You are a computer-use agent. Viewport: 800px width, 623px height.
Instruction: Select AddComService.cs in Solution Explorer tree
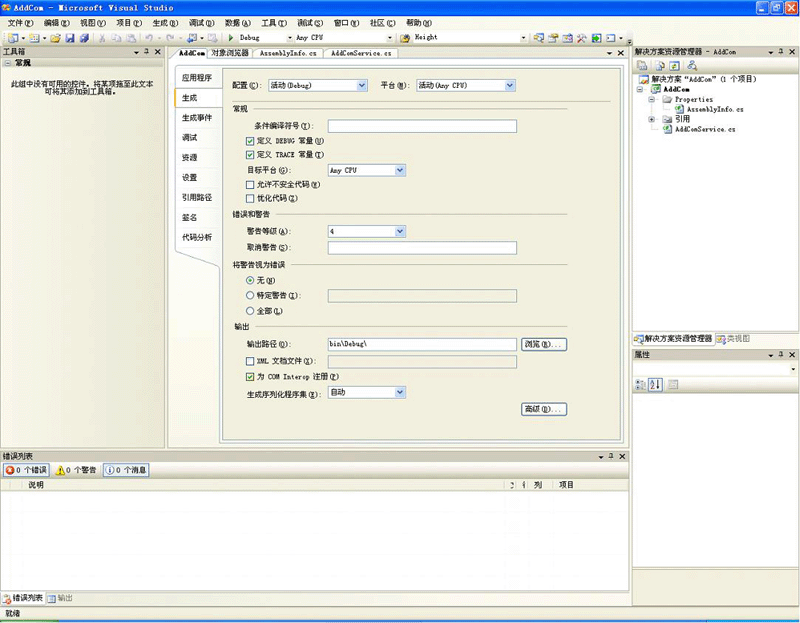pos(705,130)
